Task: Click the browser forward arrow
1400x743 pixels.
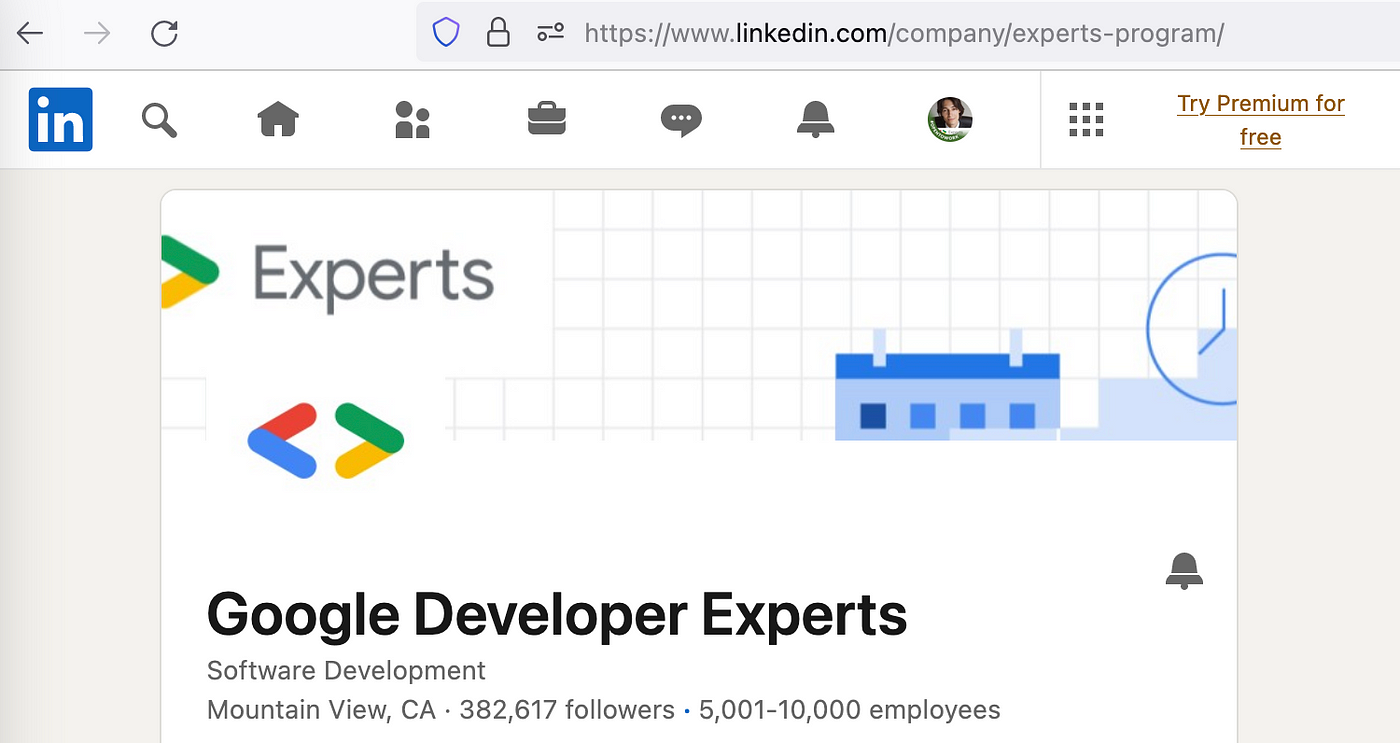Action: tap(97, 33)
